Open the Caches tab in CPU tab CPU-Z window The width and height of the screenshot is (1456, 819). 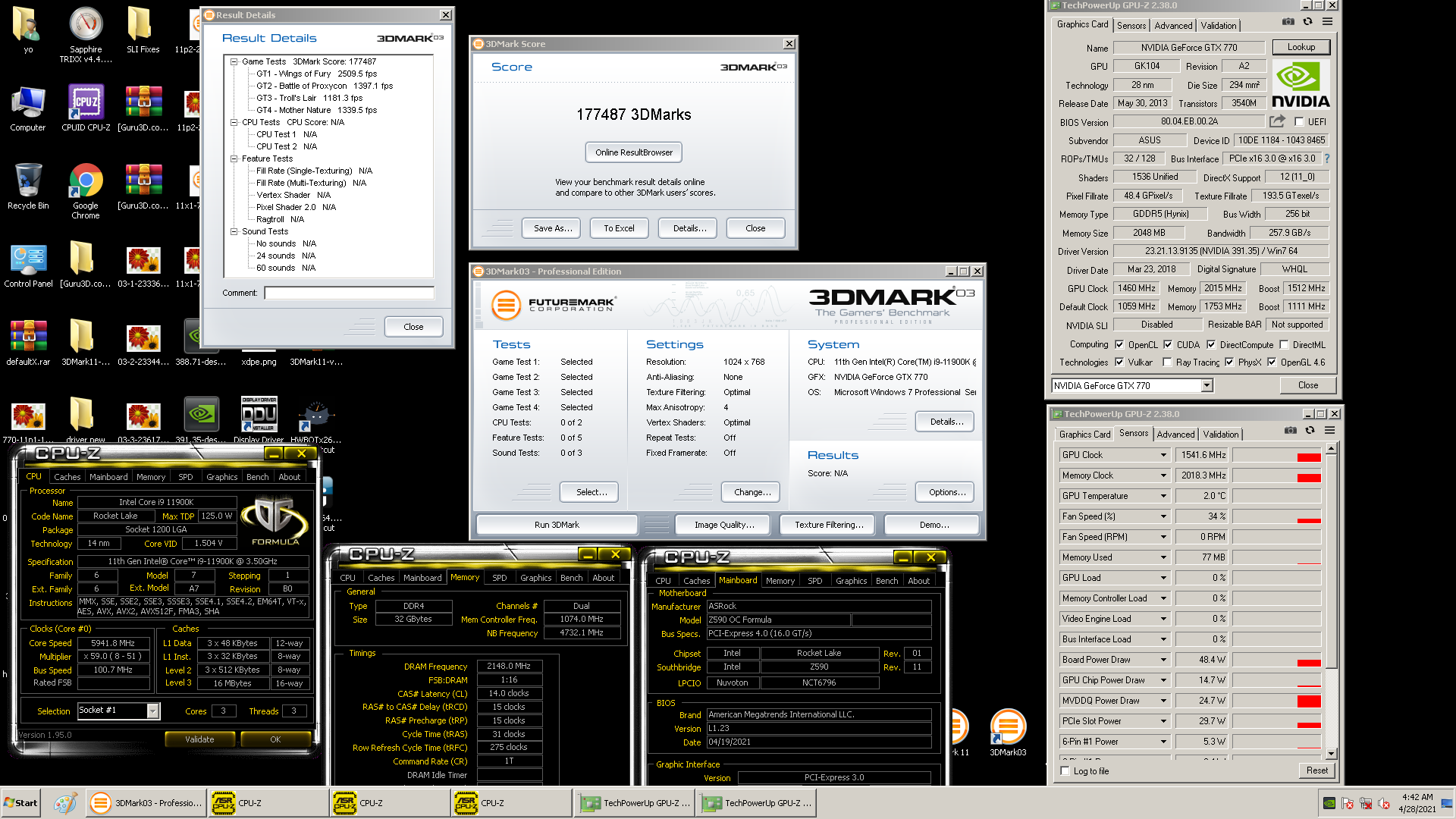67,477
